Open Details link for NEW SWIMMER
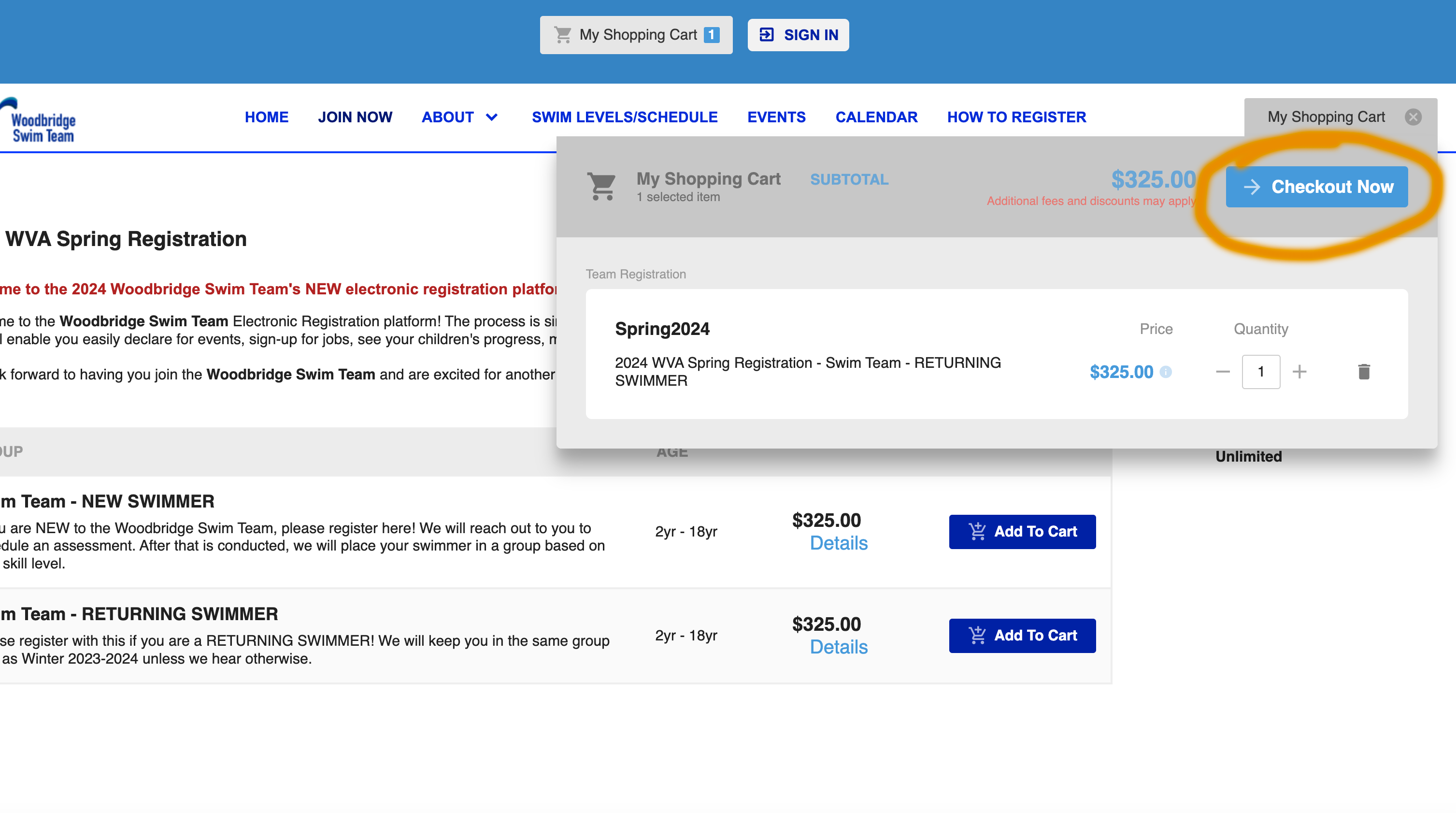Image resolution: width=1456 pixels, height=813 pixels. (x=838, y=543)
